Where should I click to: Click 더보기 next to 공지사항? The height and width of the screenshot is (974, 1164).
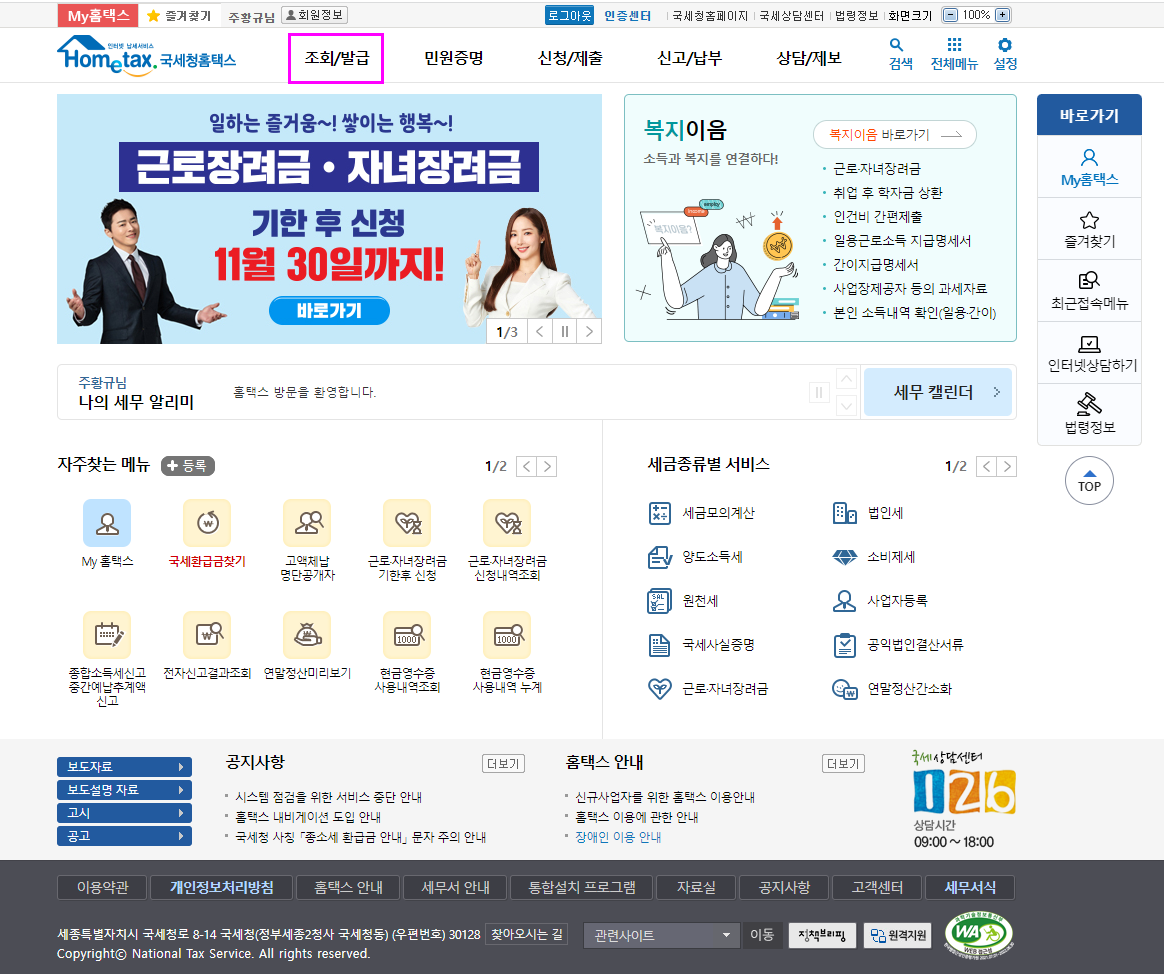click(503, 763)
